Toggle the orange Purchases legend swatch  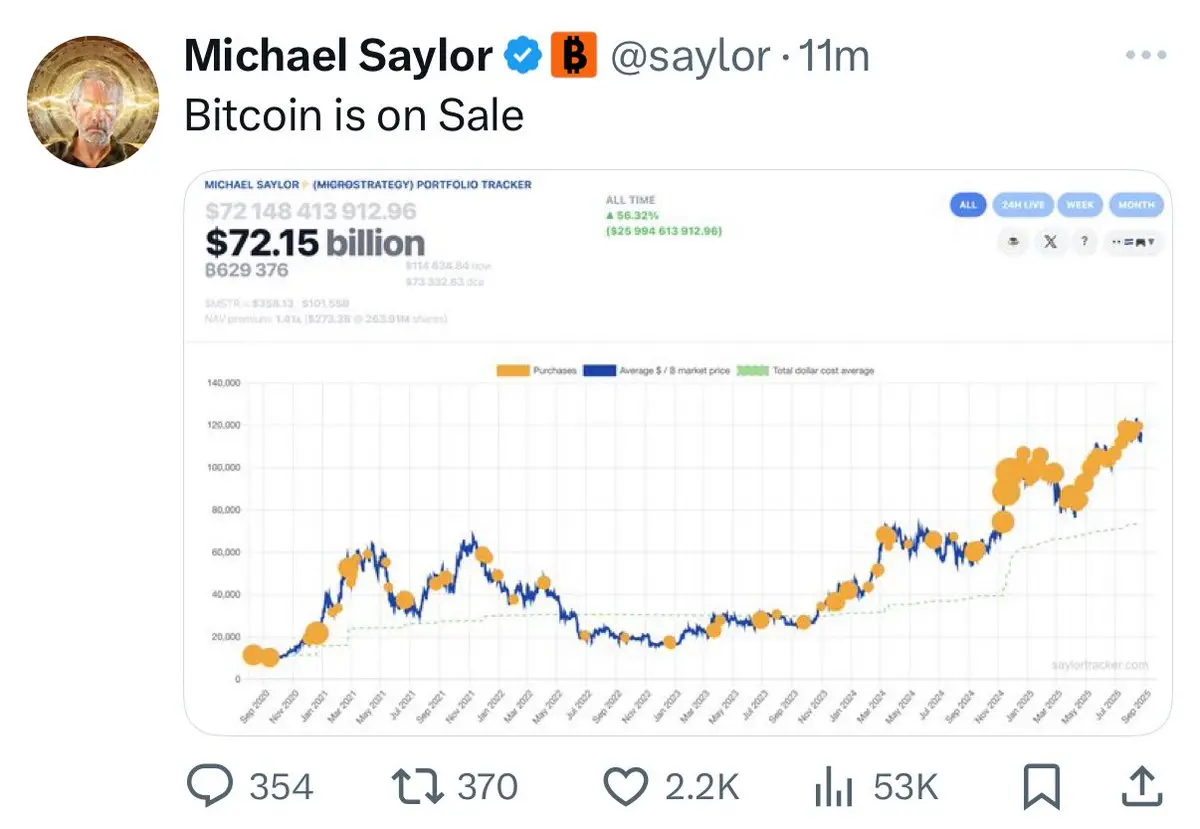(514, 371)
